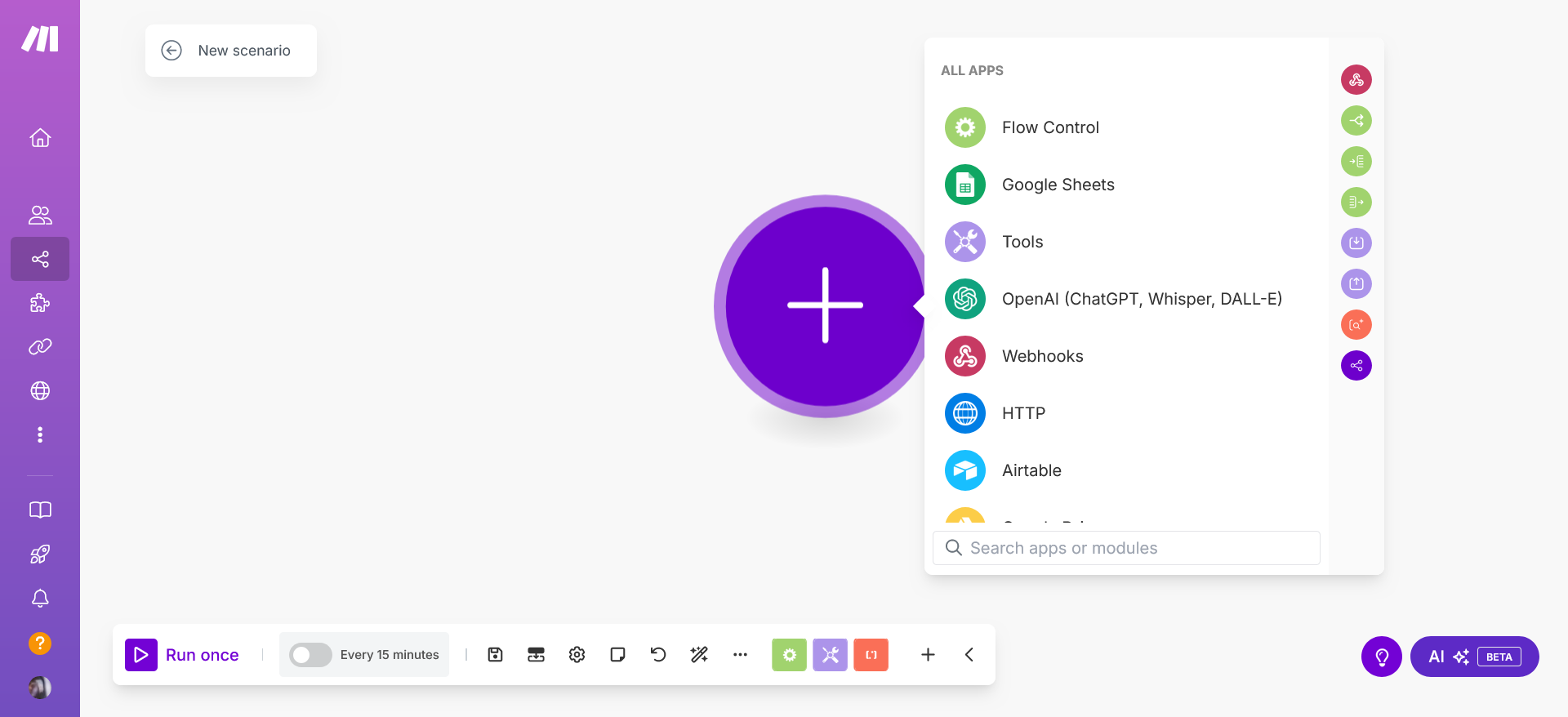Select Airtable app from the list

point(1127,470)
